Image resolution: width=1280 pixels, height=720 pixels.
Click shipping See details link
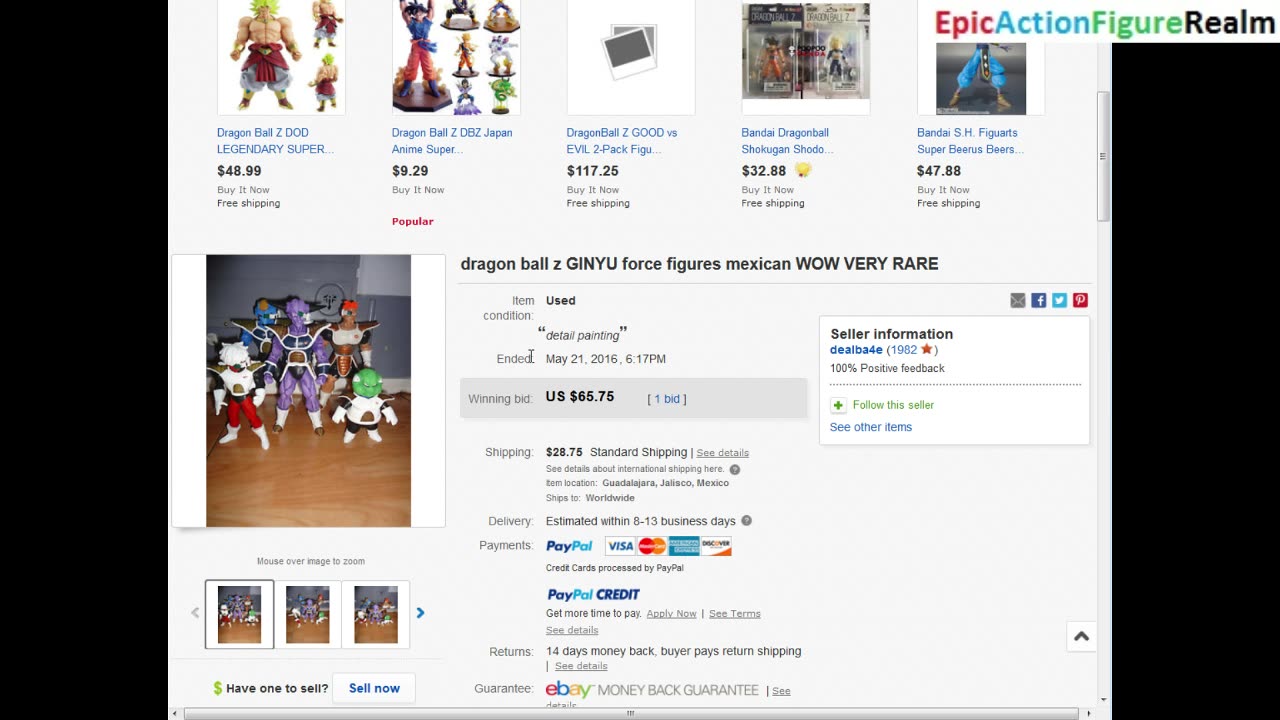(722, 453)
